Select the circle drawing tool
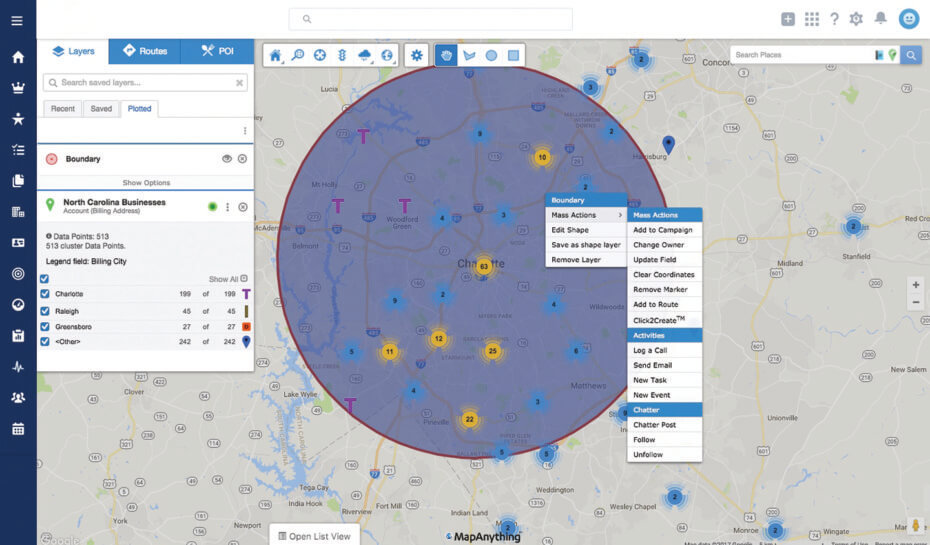The width and height of the screenshot is (930, 545). (491, 55)
